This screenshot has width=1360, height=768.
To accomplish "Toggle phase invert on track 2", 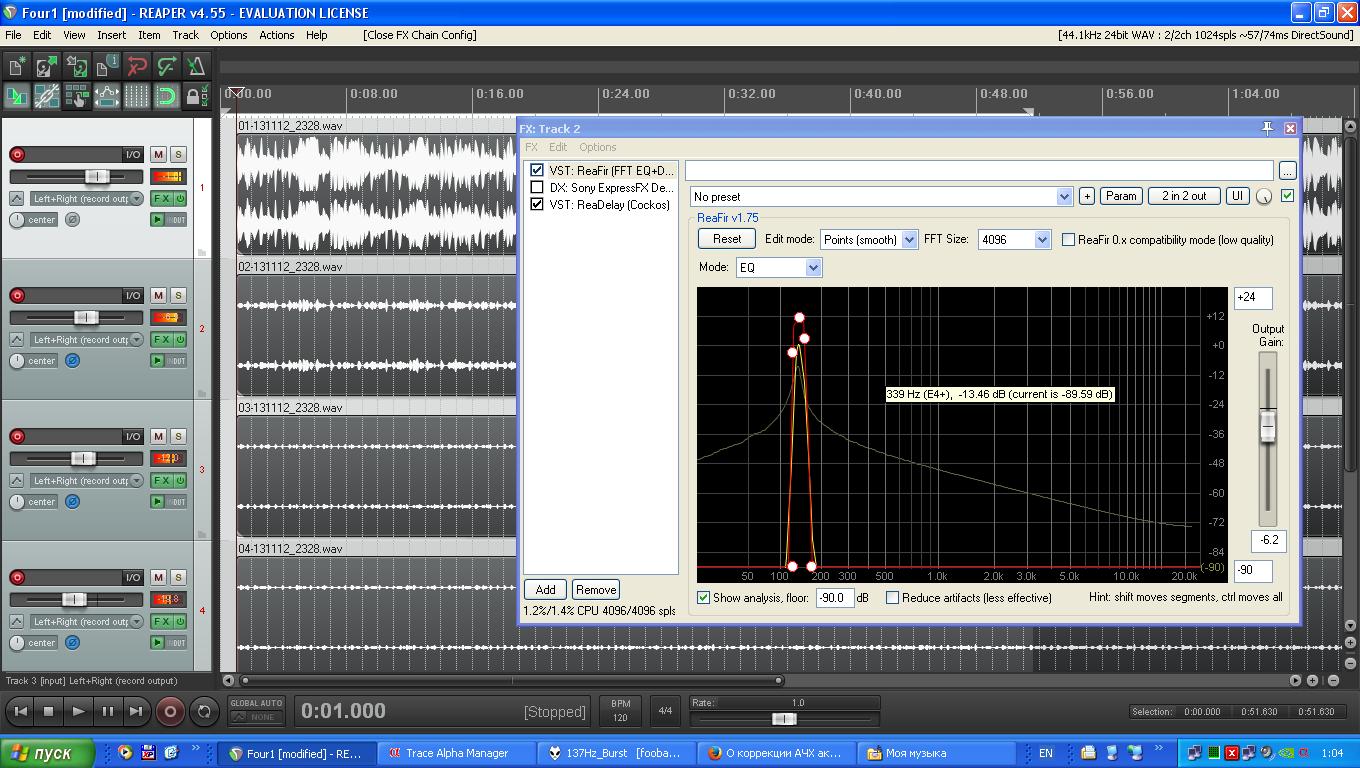I will 72,360.
